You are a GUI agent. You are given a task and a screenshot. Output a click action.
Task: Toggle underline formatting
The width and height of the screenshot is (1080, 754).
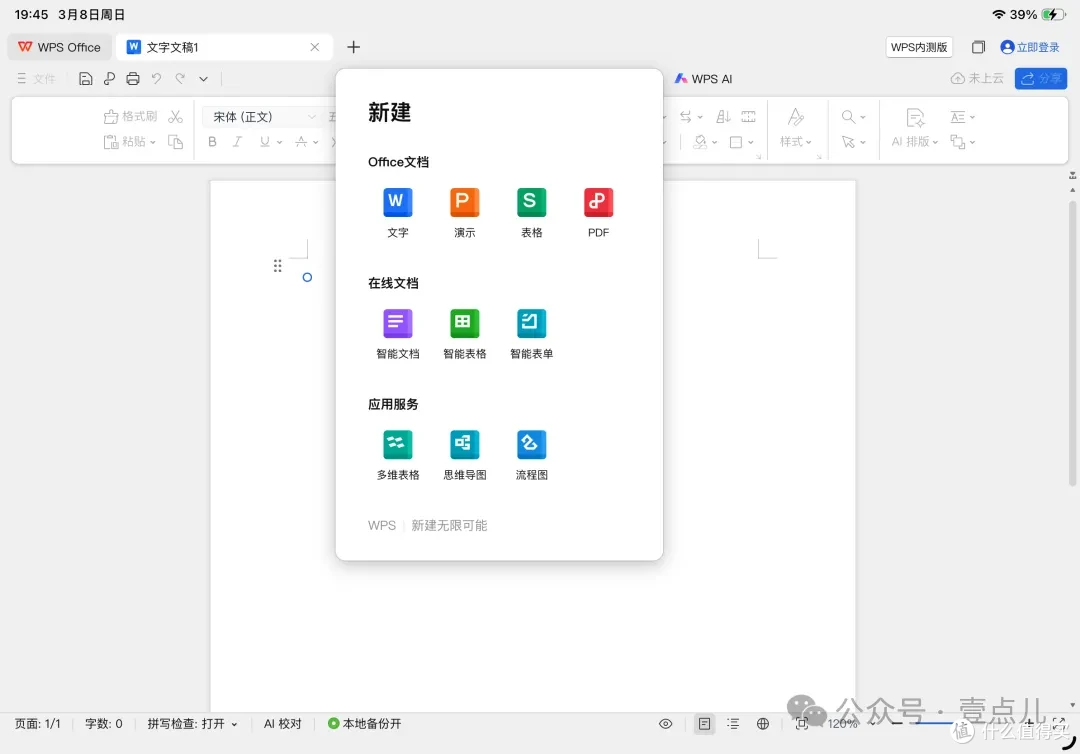(264, 141)
